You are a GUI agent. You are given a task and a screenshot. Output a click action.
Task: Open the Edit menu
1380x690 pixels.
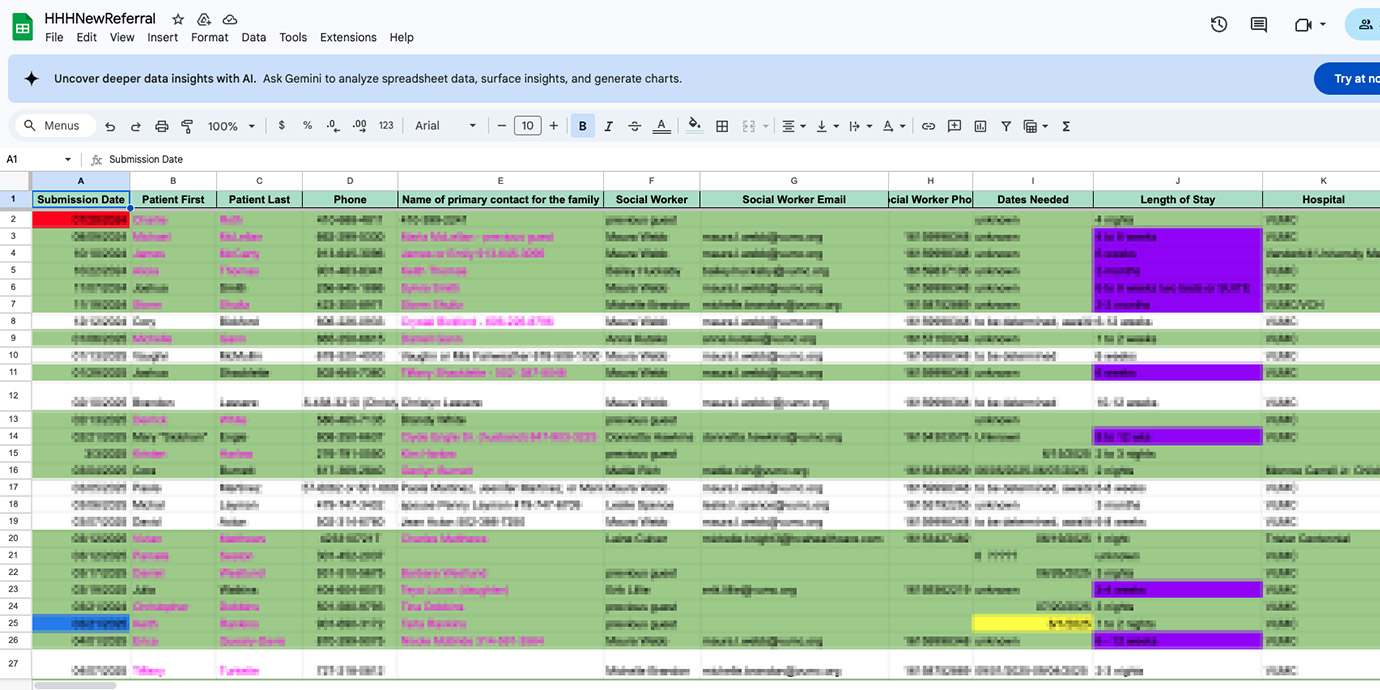(x=87, y=37)
